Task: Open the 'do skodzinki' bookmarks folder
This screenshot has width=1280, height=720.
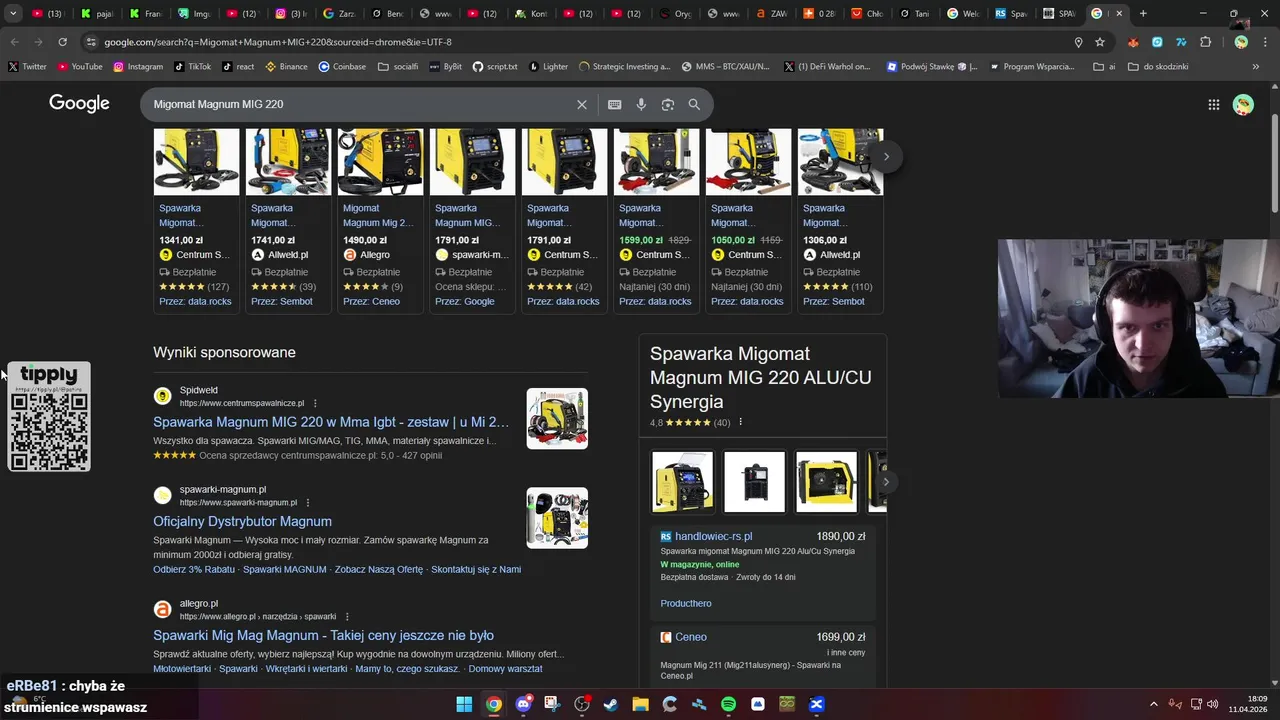Action: [x=1158, y=67]
